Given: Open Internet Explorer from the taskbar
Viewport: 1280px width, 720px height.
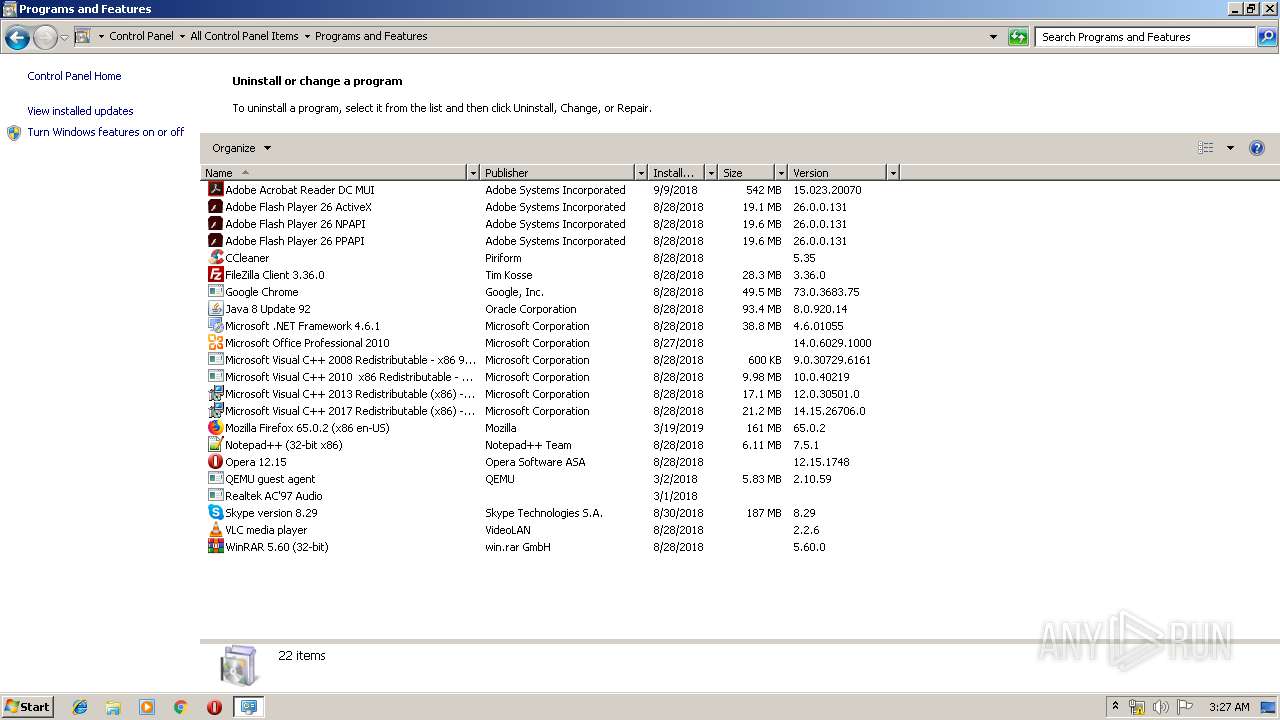Looking at the screenshot, I should (x=80, y=707).
